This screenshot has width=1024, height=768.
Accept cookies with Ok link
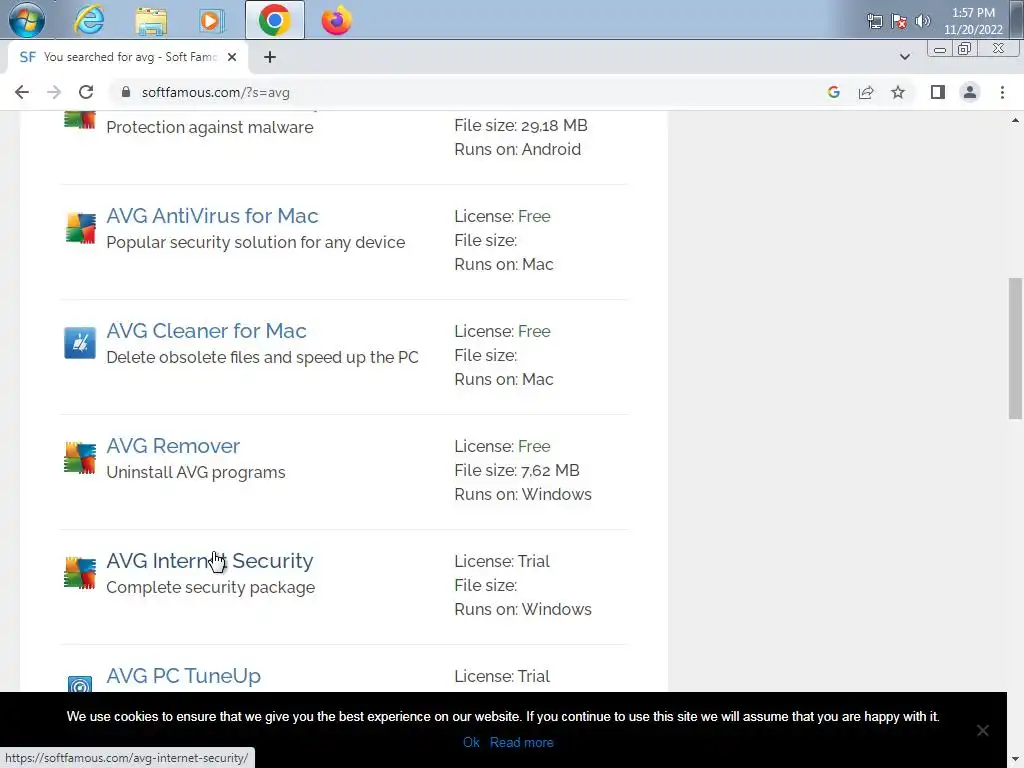(471, 743)
